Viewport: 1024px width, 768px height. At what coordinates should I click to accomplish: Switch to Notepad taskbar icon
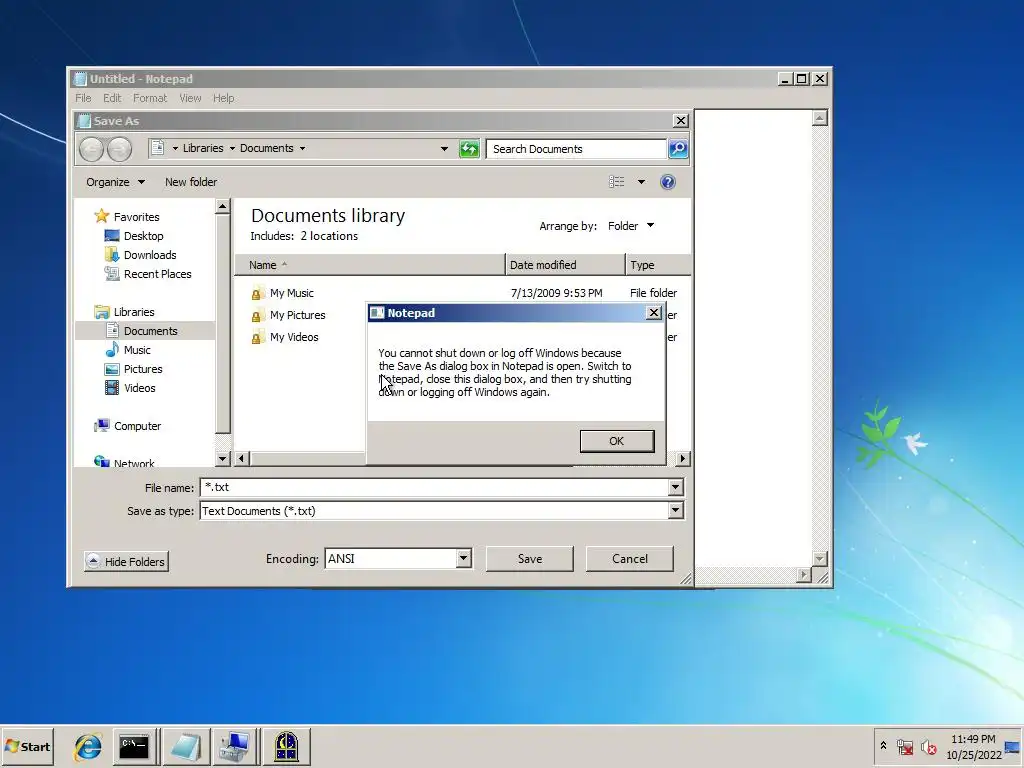185,746
